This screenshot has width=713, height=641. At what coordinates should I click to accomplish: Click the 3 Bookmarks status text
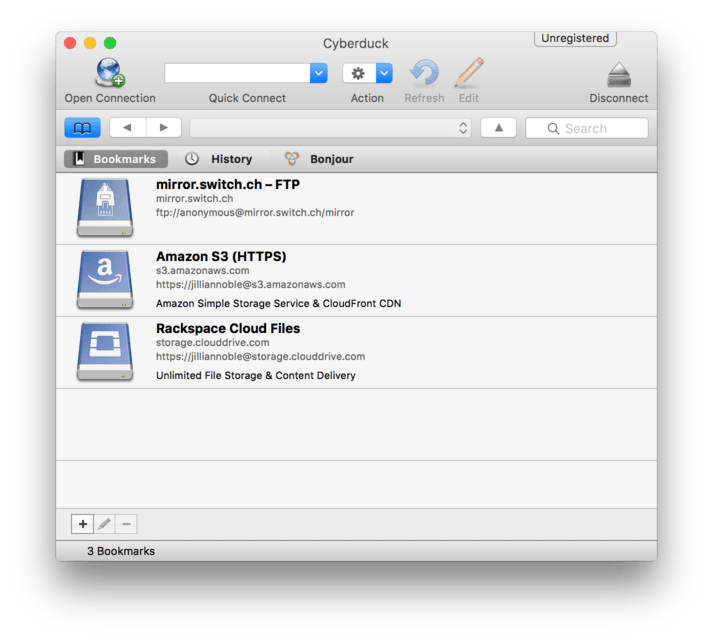[x=121, y=551]
